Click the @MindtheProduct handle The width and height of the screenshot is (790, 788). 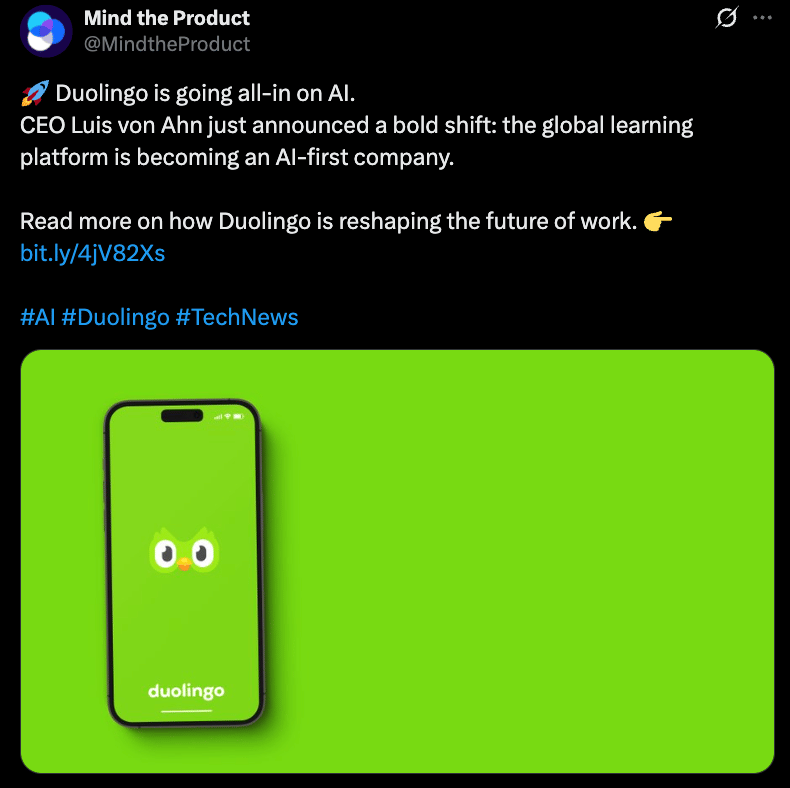tap(167, 44)
